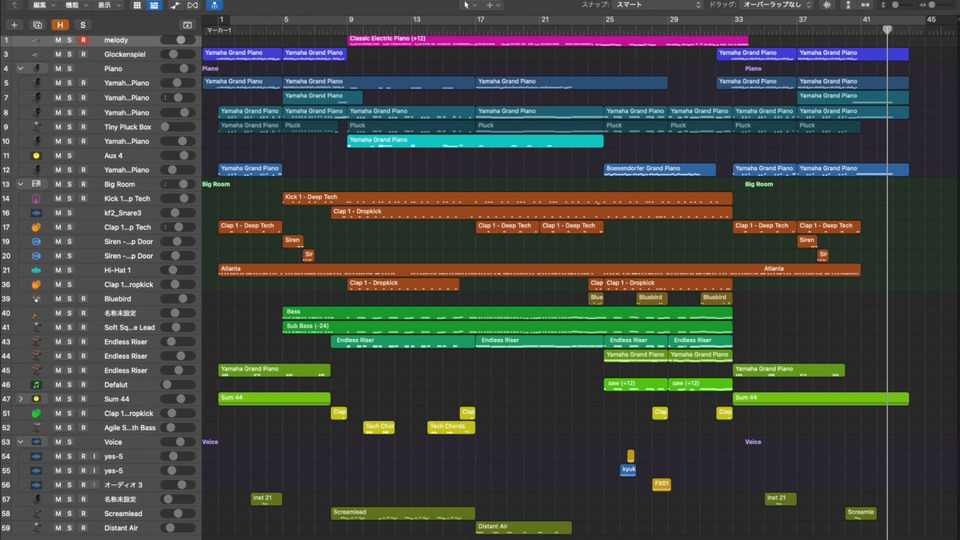Click the Bluebird track icon
The height and width of the screenshot is (540, 960).
pos(36,299)
